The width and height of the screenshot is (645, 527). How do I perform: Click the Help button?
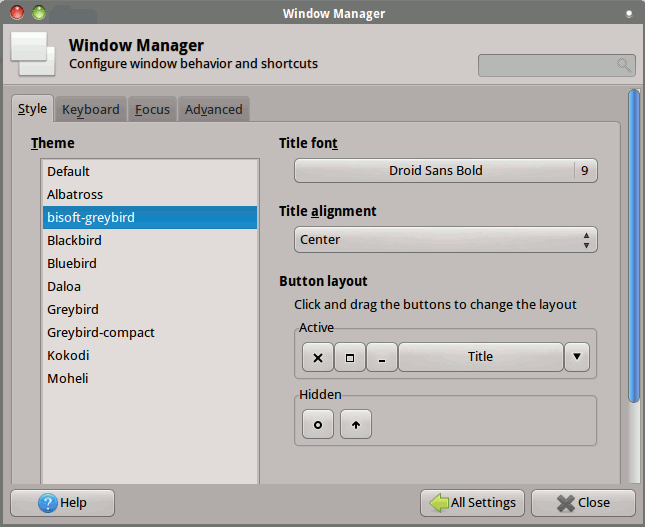[63, 503]
